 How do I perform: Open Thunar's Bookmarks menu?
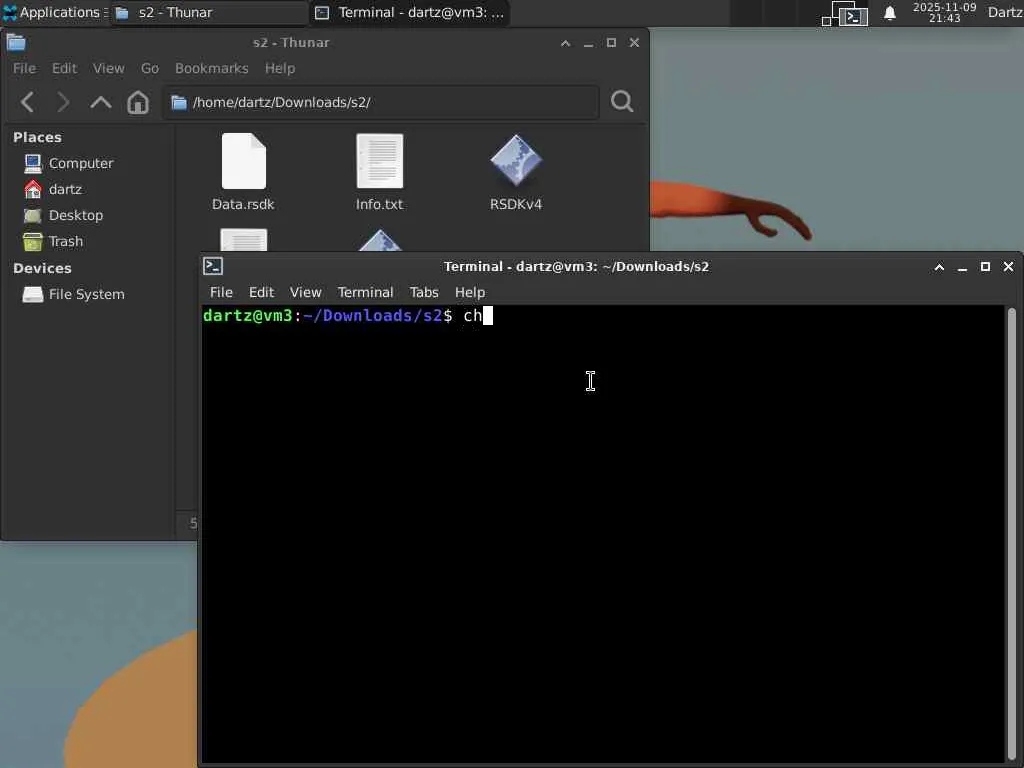212,69
